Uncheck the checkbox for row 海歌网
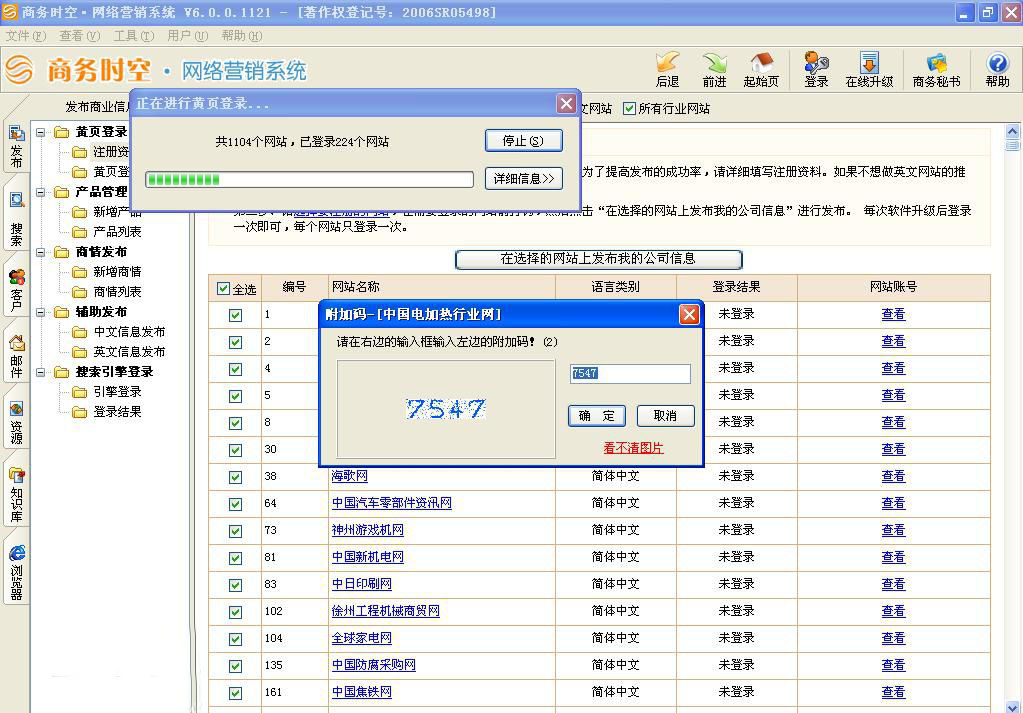The width and height of the screenshot is (1023, 713). (x=235, y=477)
